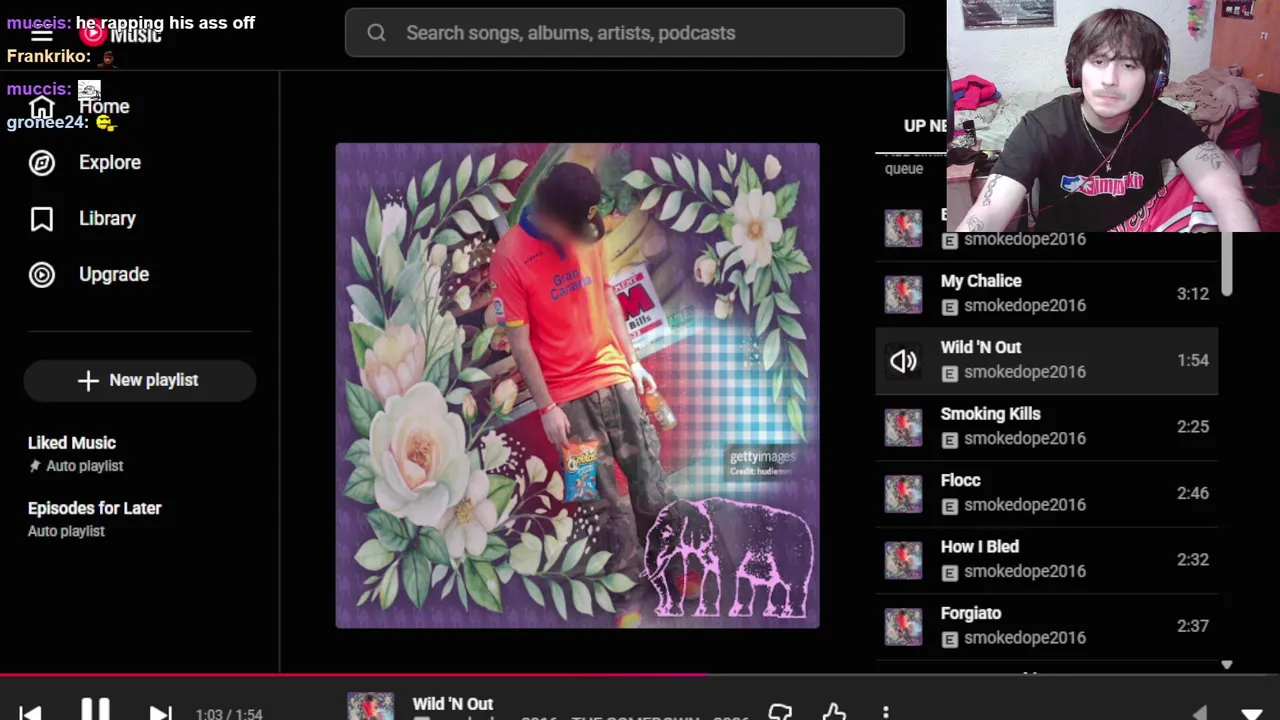Switch to the UP NEXT tab
Image resolution: width=1280 pixels, height=720 pixels.
click(x=925, y=126)
